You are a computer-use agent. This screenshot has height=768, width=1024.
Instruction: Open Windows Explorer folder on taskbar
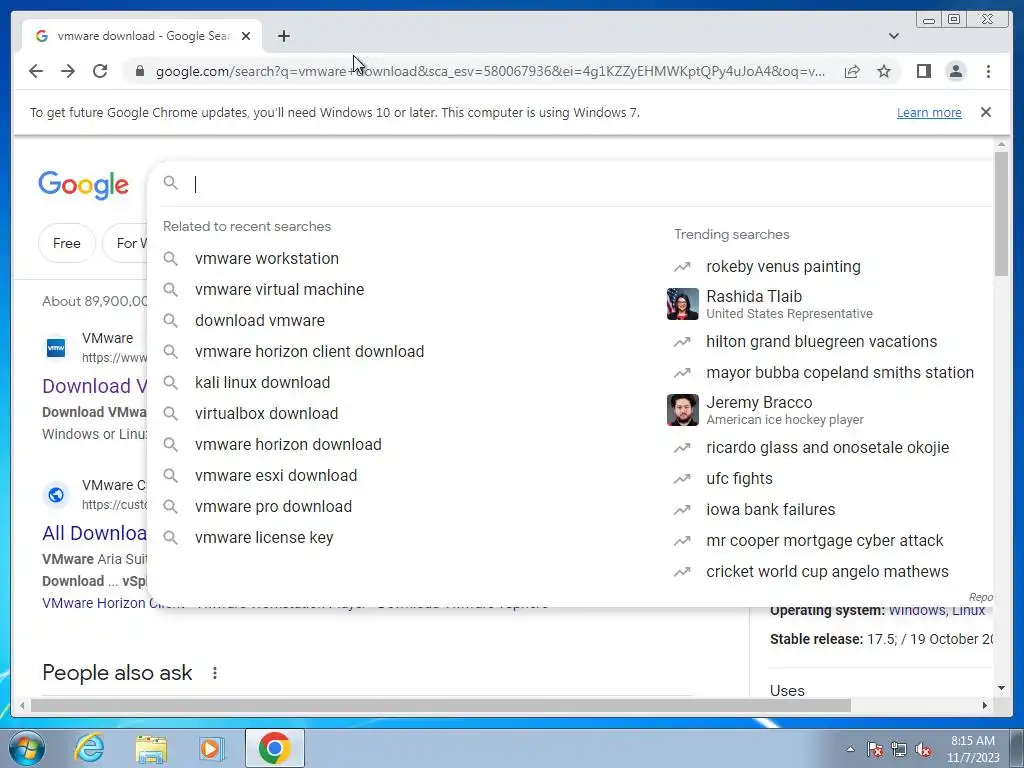click(x=151, y=749)
